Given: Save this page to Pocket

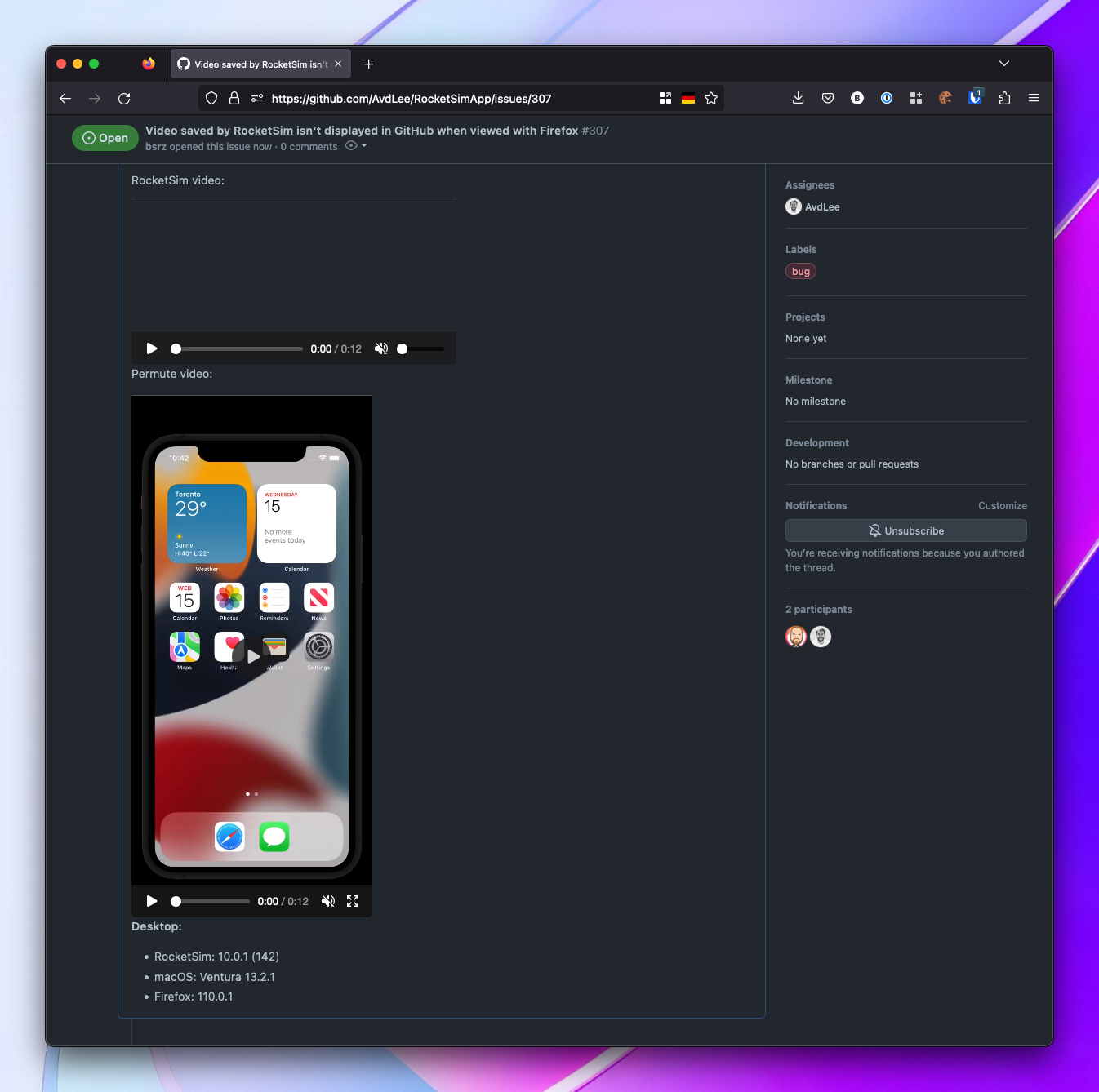Looking at the screenshot, I should 828,98.
